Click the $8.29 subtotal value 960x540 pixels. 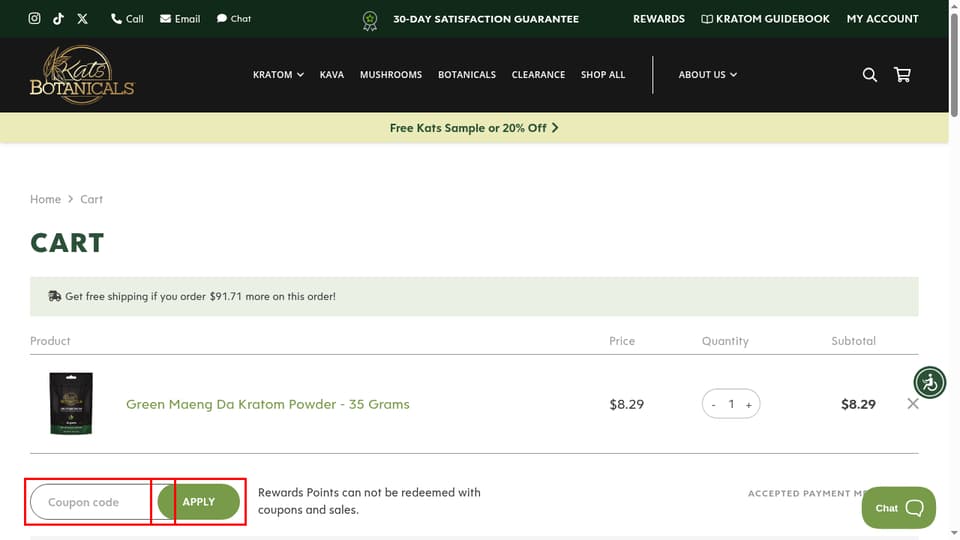858,404
